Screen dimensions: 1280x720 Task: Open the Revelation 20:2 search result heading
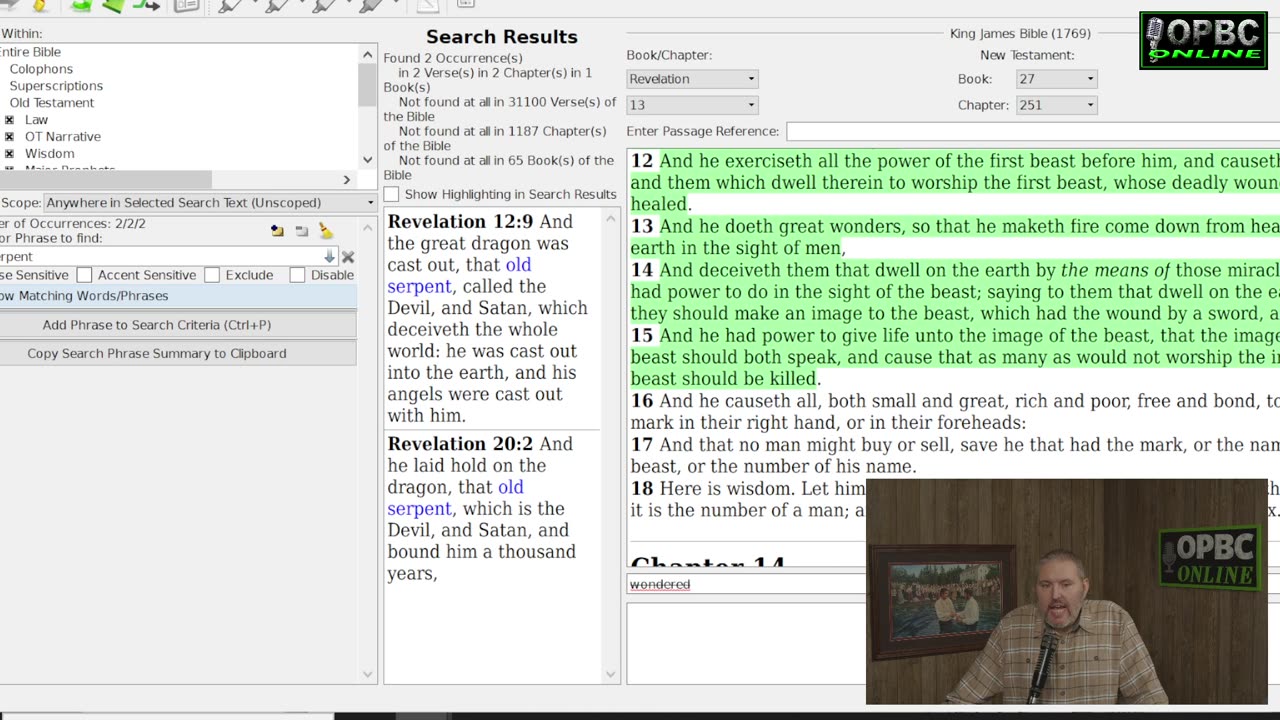coord(460,444)
